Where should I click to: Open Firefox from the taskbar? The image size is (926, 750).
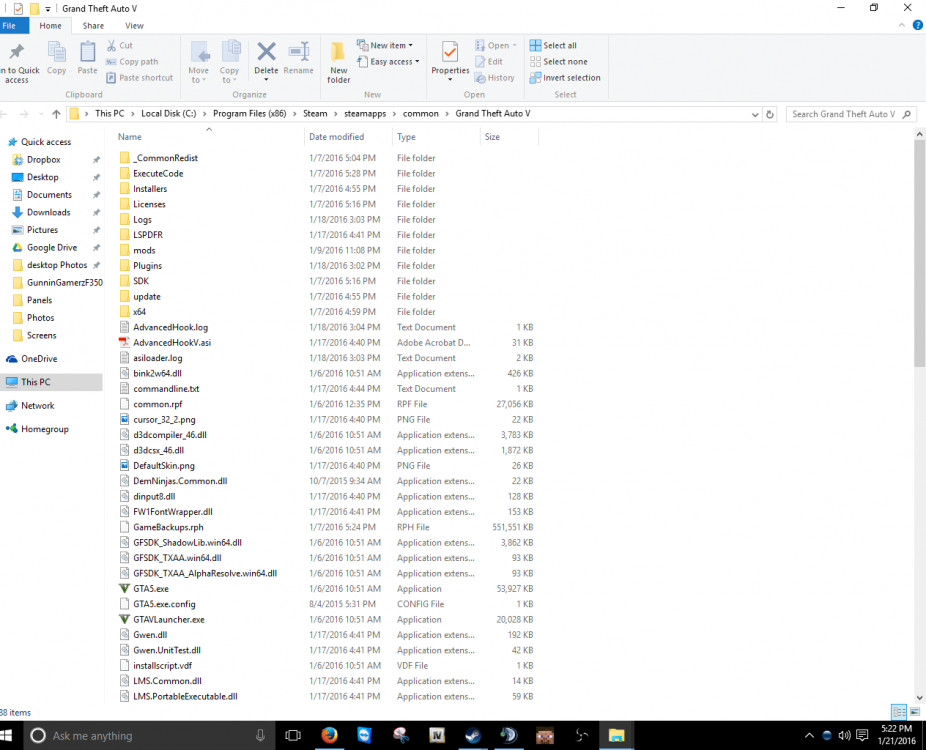pos(330,735)
